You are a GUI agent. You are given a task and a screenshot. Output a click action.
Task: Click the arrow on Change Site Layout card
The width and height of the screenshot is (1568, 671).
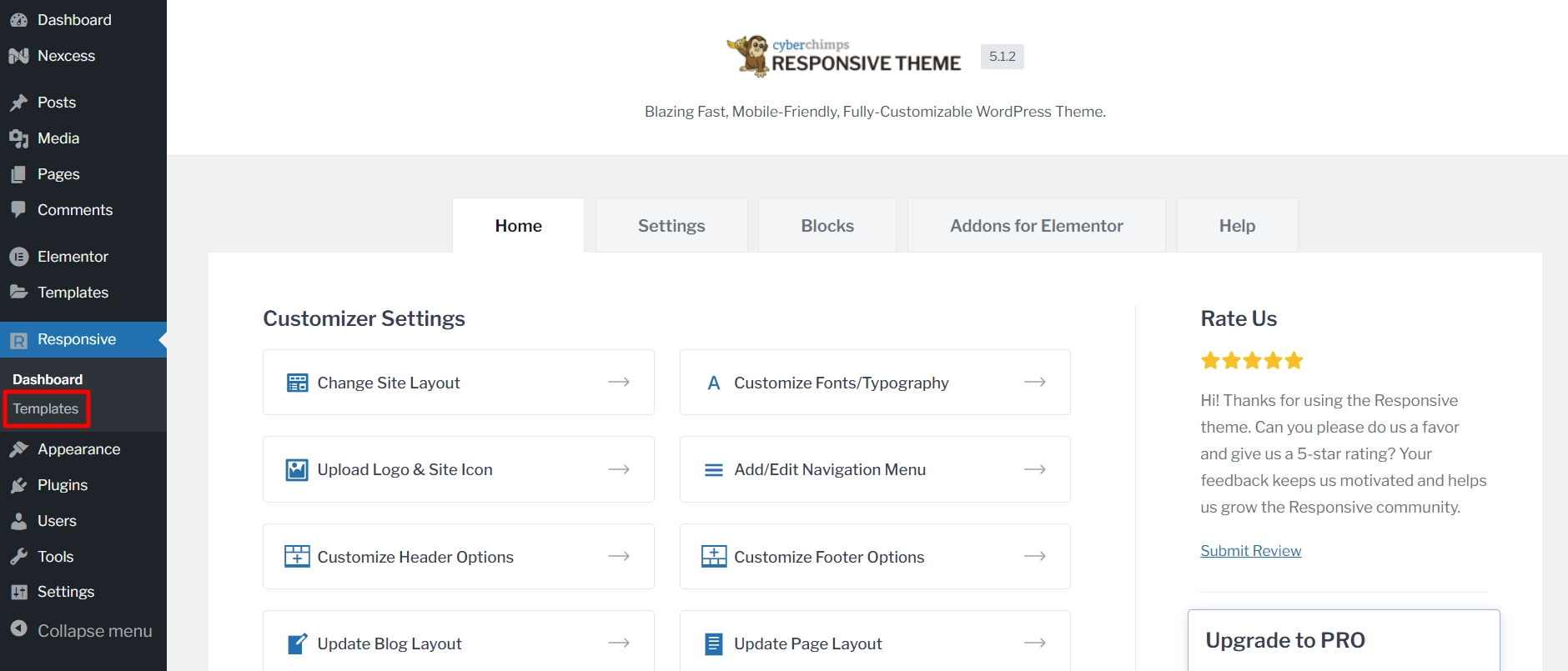pyautogui.click(x=619, y=382)
